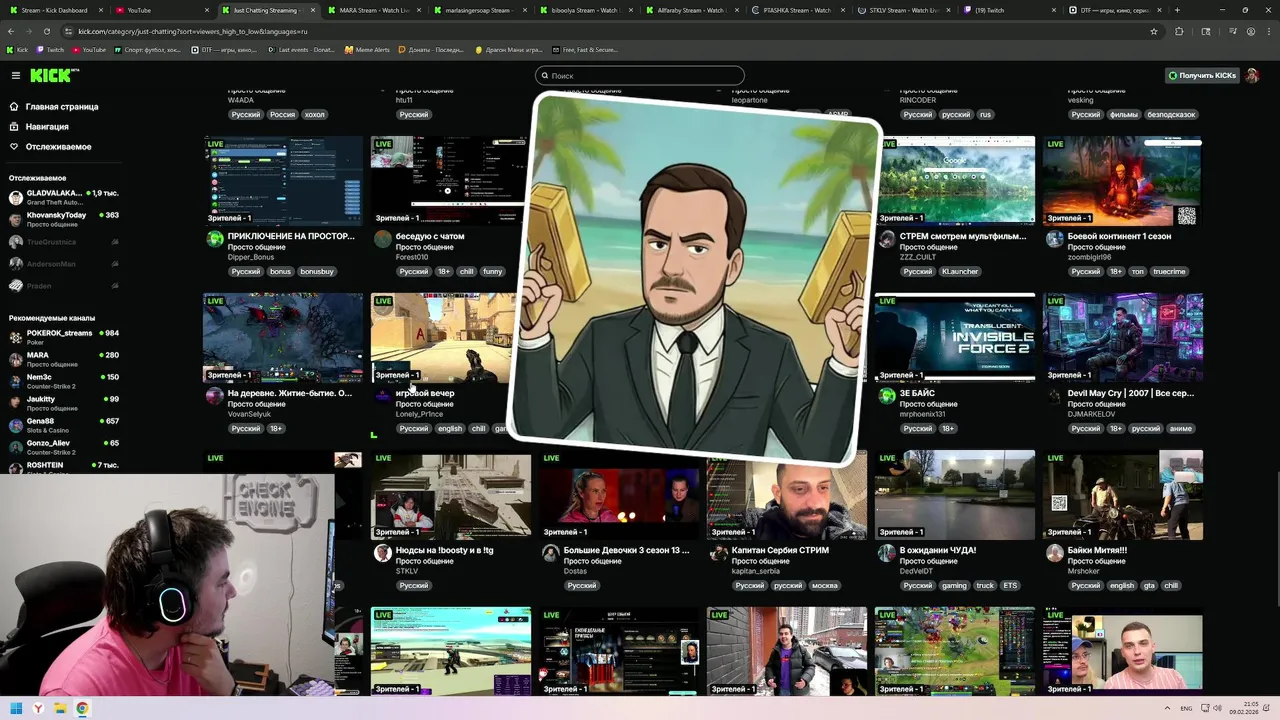1280x720 pixels.
Task: Click the аниме tag
Action: pos(1180,428)
